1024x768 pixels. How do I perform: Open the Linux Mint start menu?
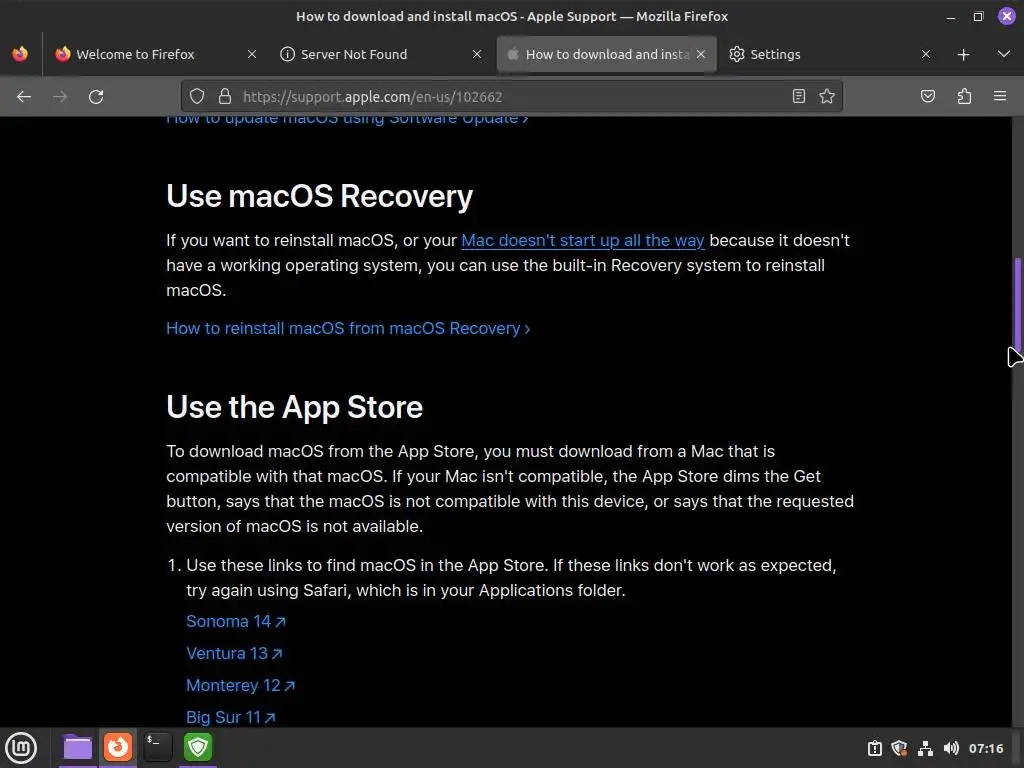point(21,748)
